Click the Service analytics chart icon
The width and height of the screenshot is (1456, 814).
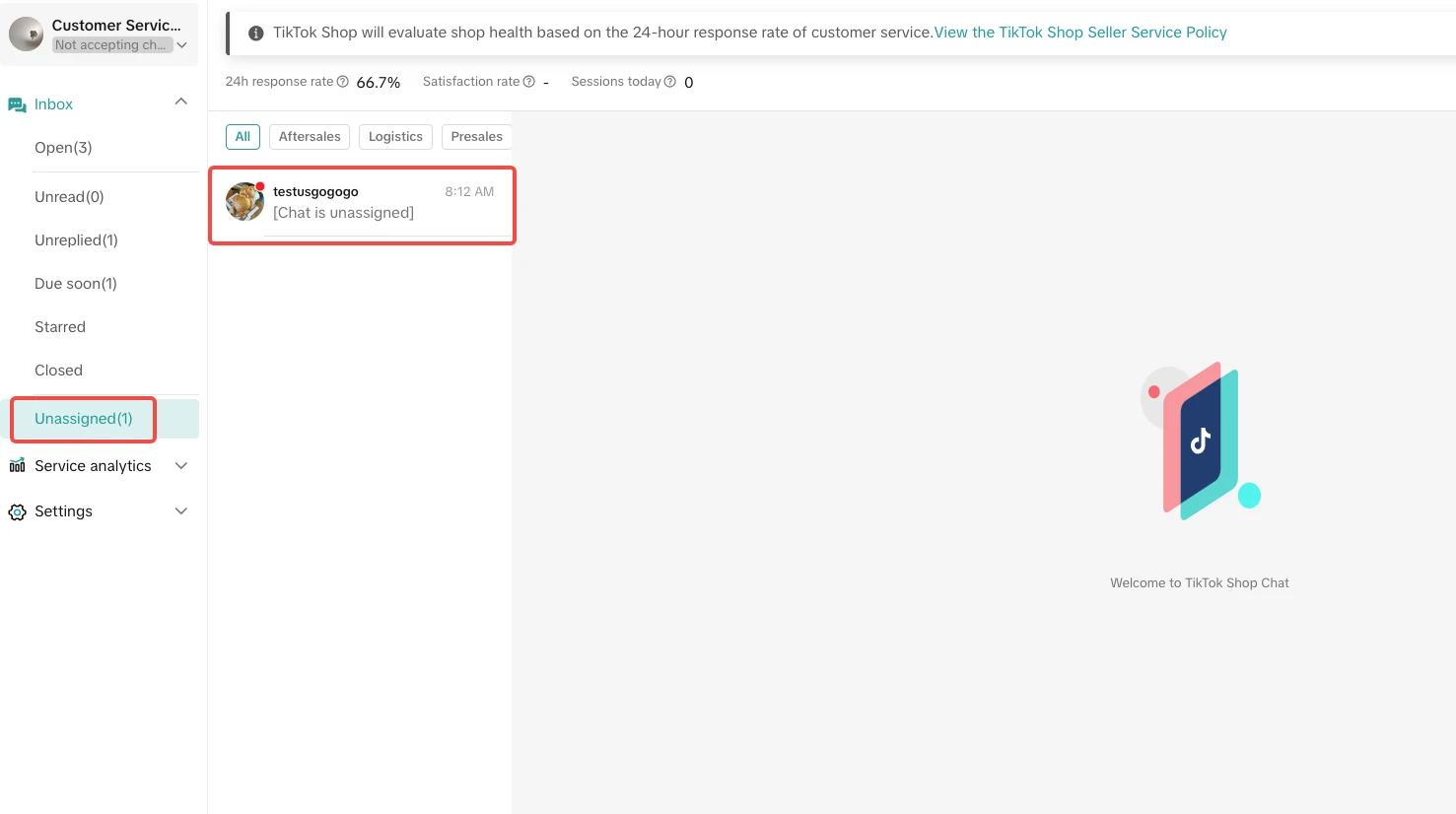[x=17, y=466]
